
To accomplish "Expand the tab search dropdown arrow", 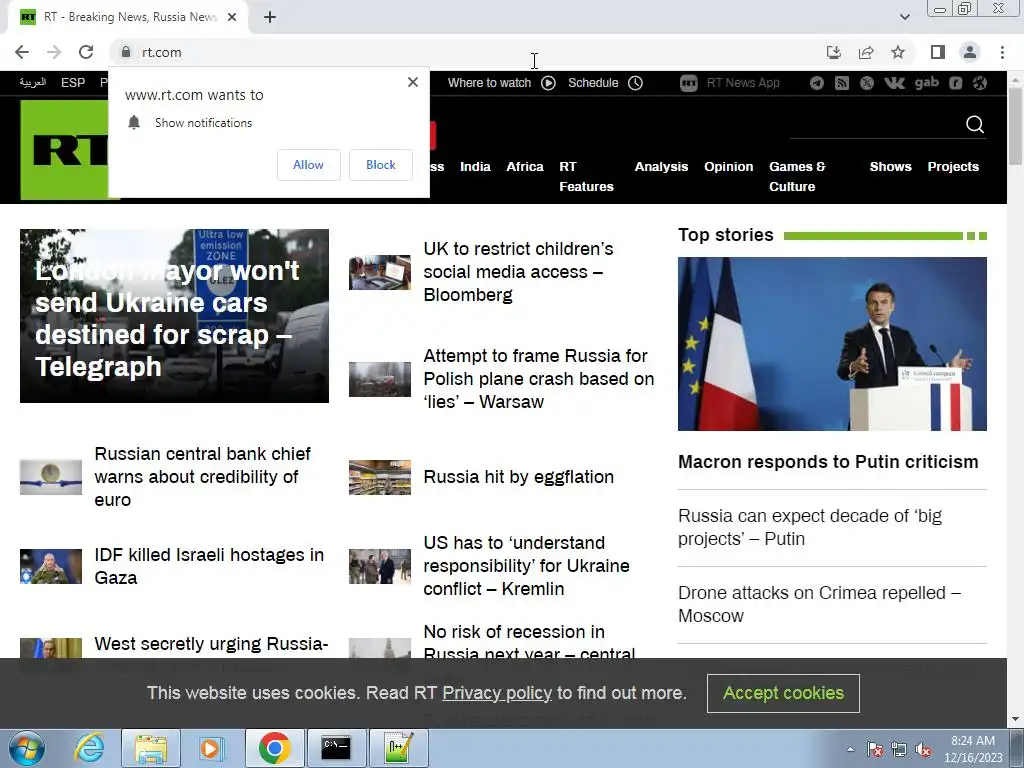I will 904,17.
